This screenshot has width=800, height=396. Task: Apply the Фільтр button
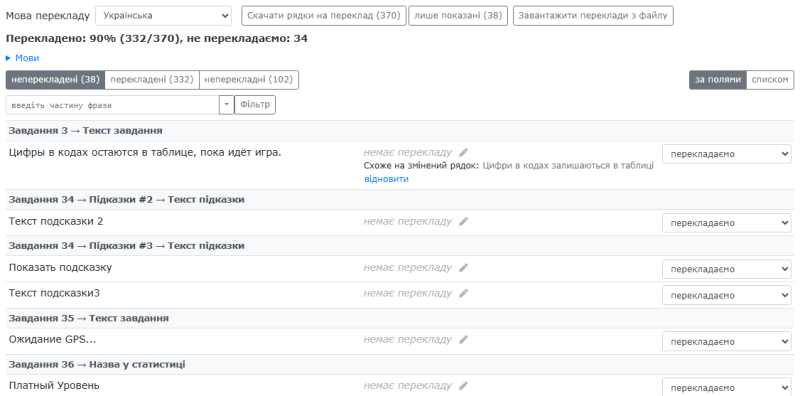pos(255,105)
